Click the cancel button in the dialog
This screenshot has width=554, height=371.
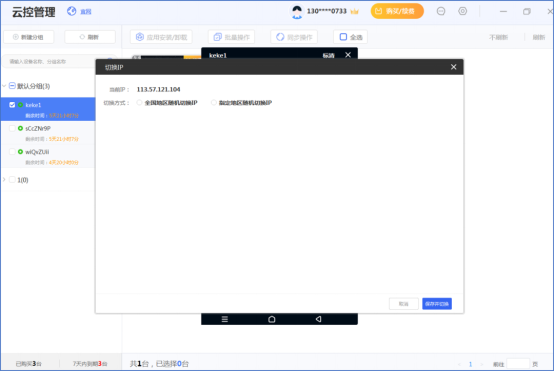403,304
